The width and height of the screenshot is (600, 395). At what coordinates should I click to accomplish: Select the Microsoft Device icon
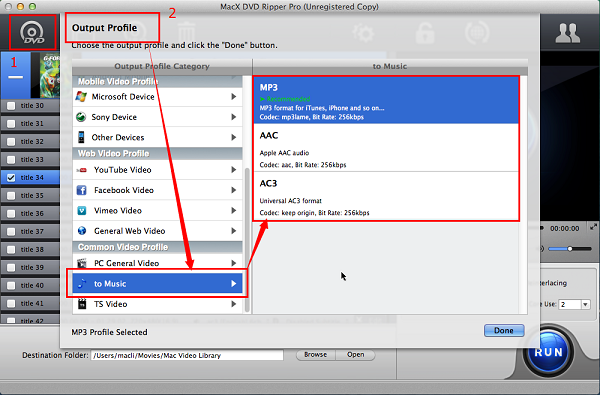click(81, 96)
